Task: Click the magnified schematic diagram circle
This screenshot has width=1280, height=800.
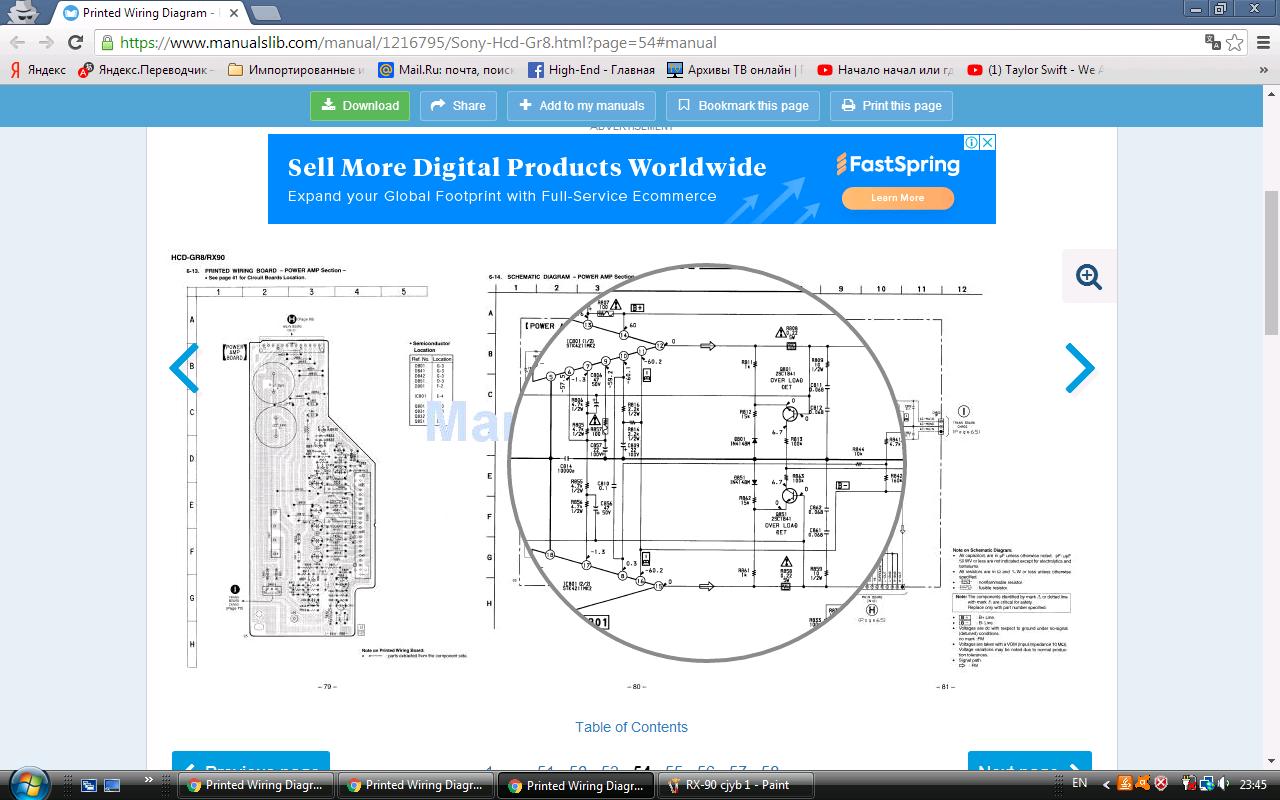Action: click(x=707, y=463)
